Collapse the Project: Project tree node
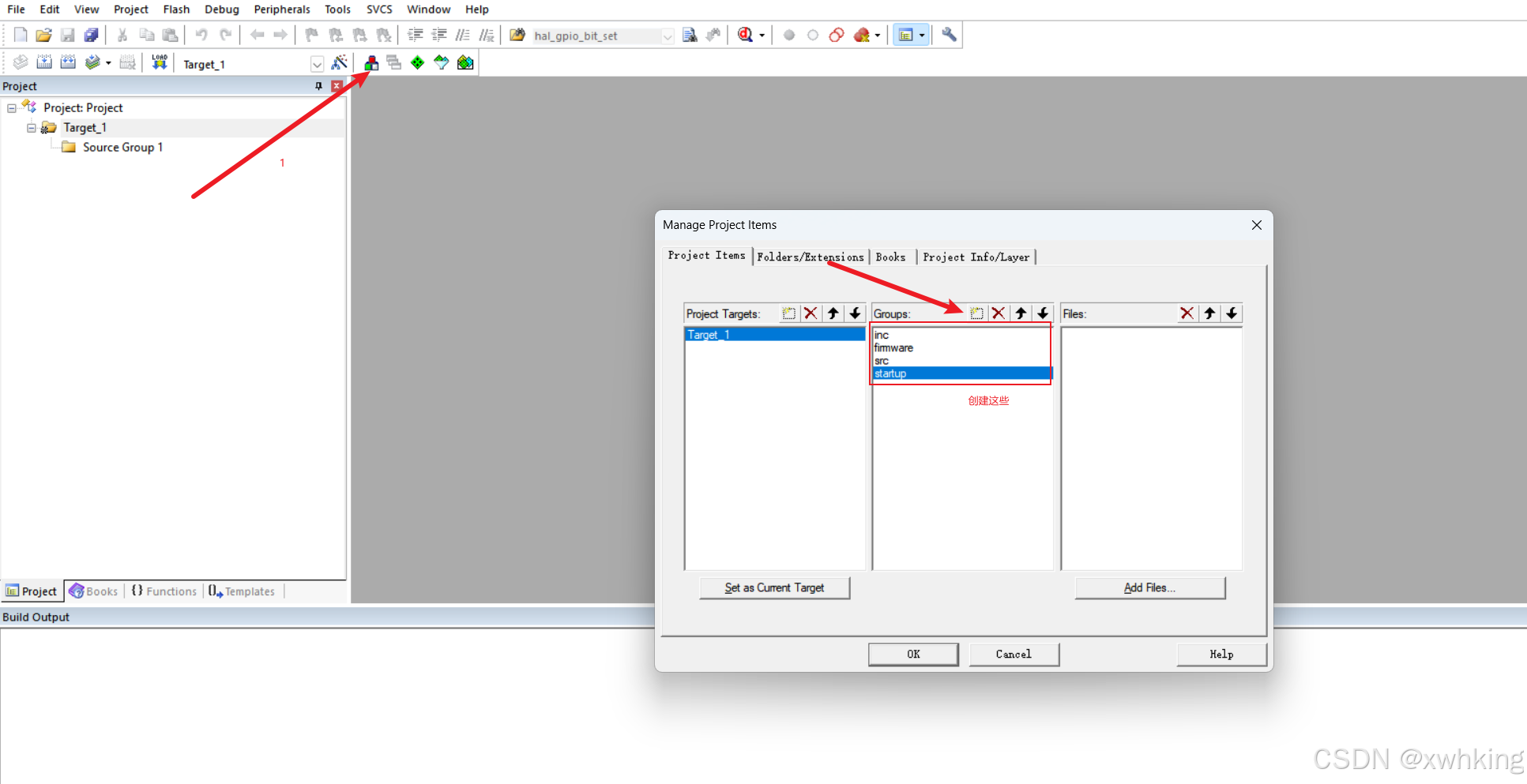1527x784 pixels. tap(12, 108)
